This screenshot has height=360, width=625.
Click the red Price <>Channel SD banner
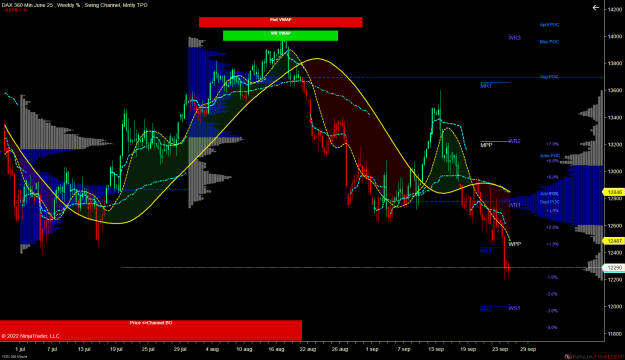pyautogui.click(x=151, y=330)
